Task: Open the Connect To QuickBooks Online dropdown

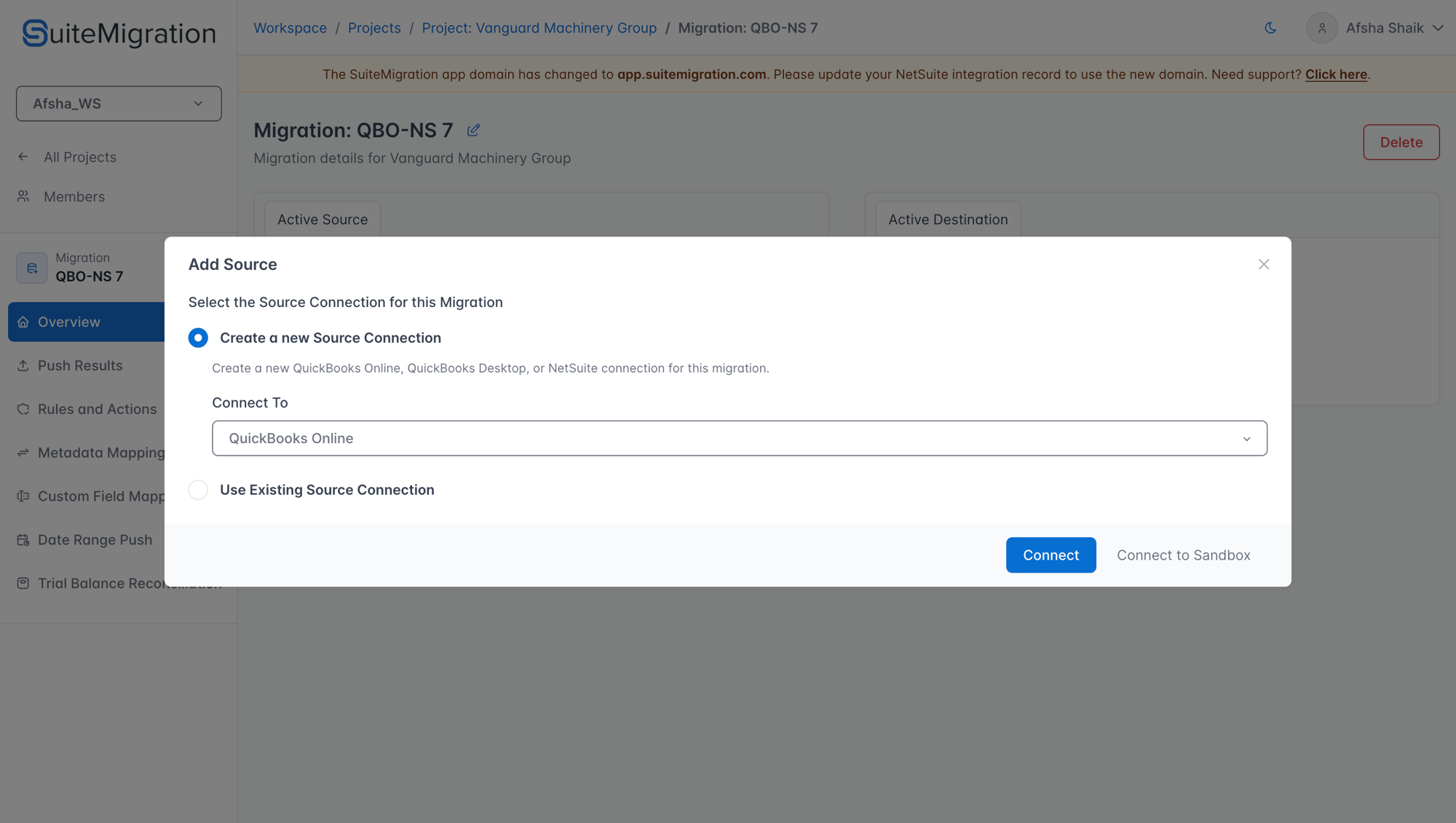Action: click(x=739, y=438)
